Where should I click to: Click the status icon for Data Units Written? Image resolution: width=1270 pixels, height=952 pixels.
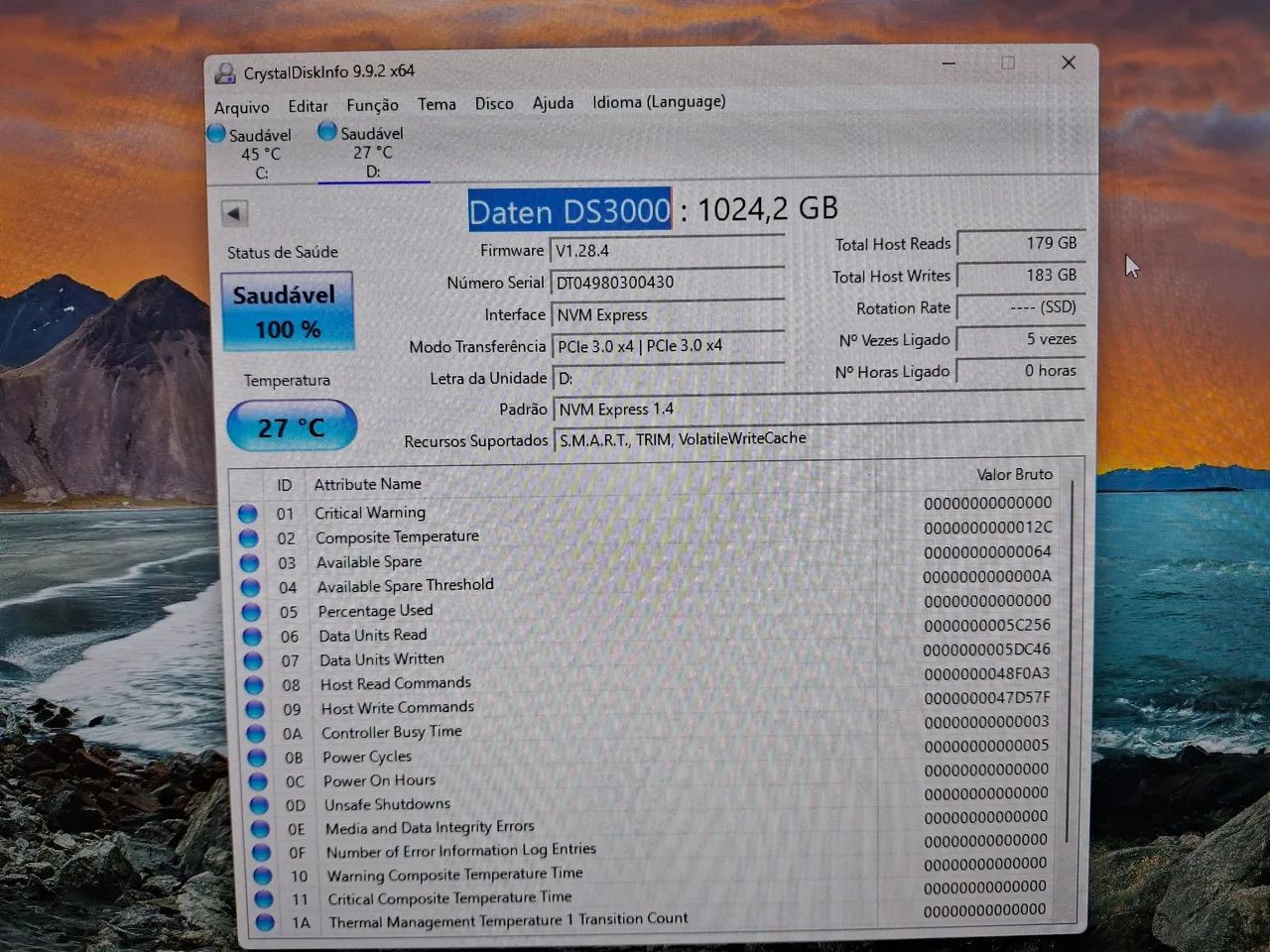[x=253, y=660]
